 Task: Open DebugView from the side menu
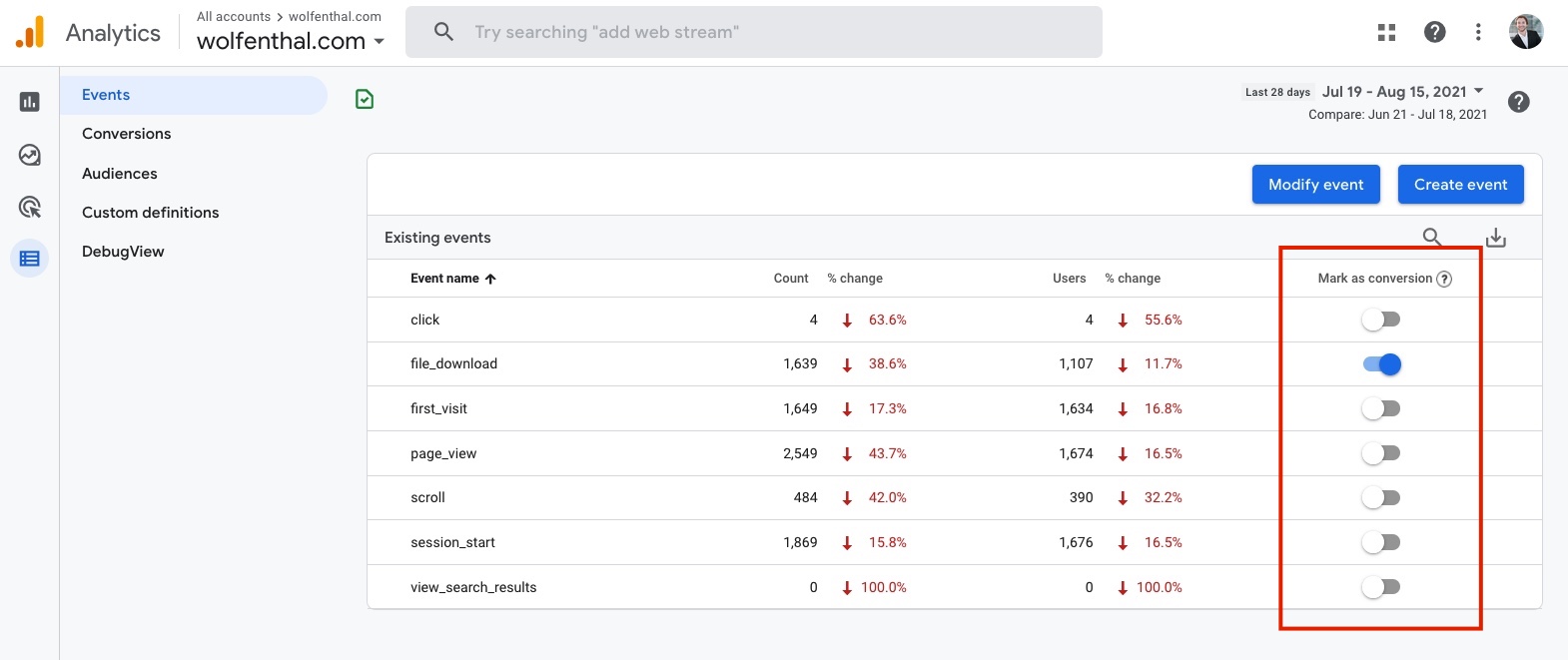pos(123,252)
